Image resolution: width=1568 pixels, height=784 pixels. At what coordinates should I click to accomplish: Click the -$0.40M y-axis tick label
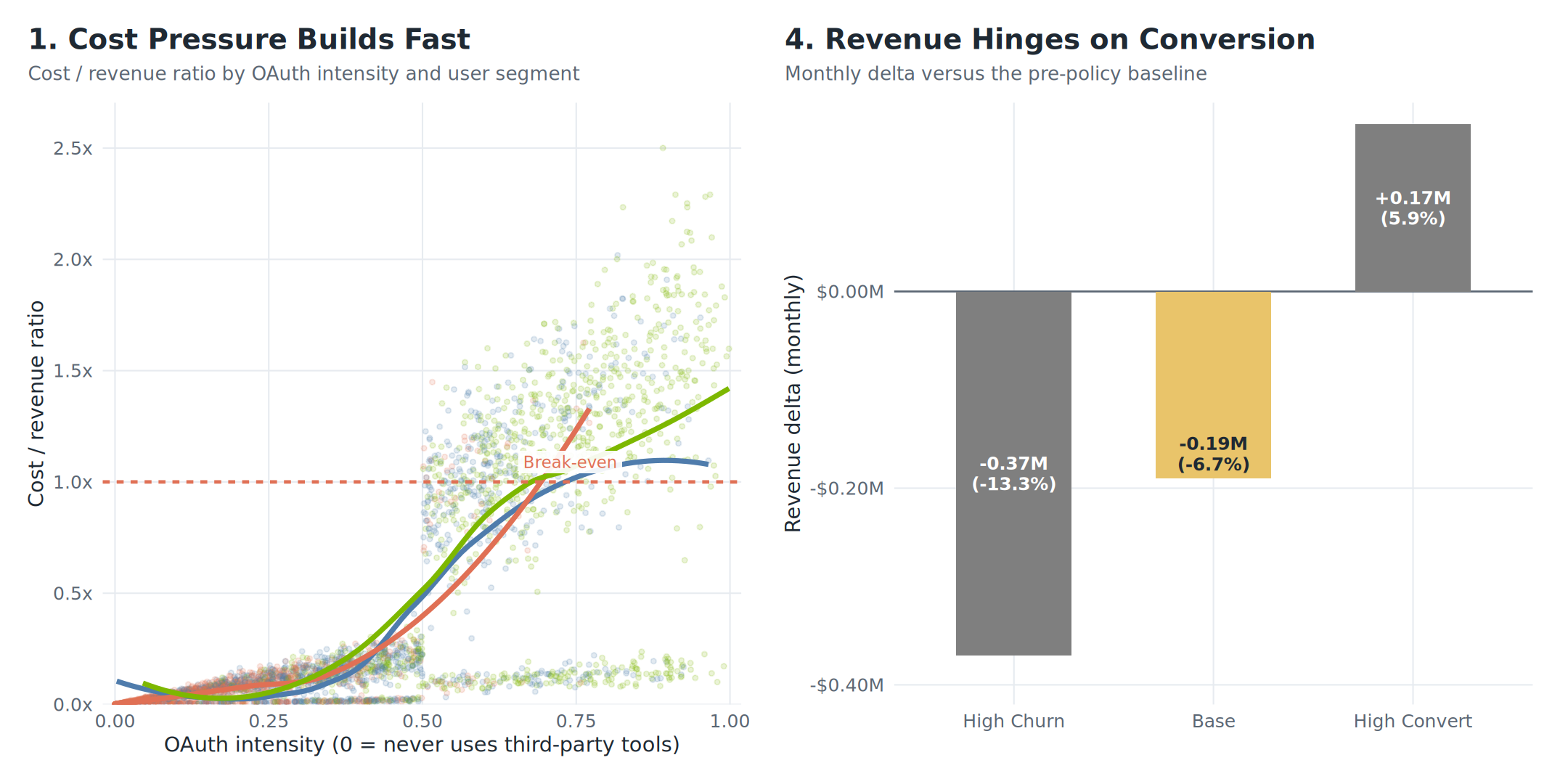847,685
